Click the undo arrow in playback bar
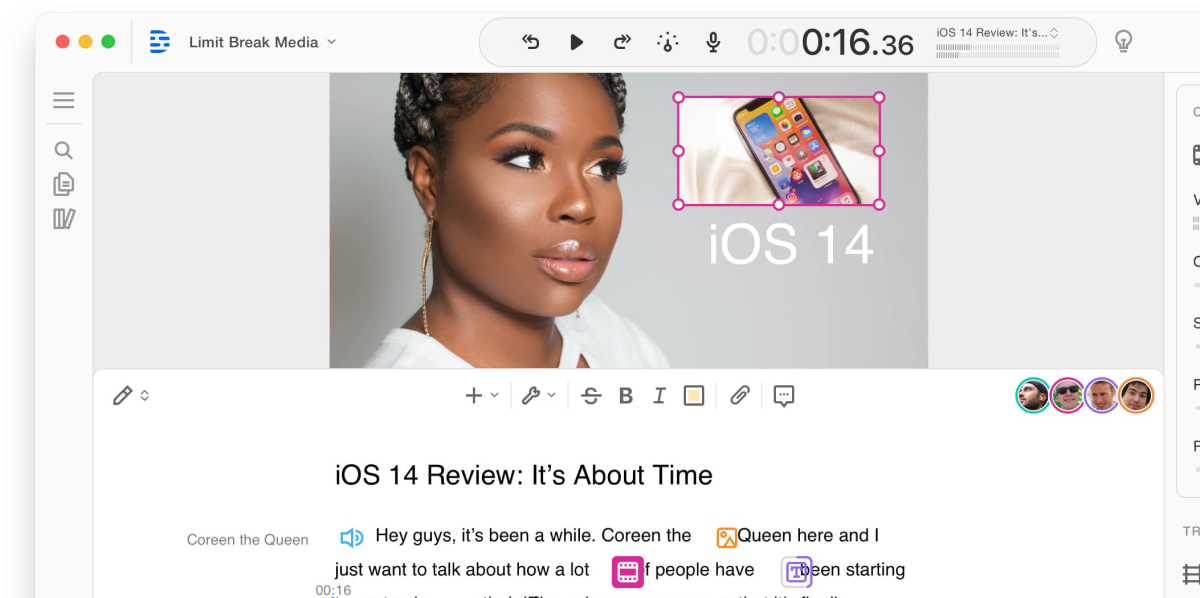Screen dimensions: 1200x598 531,42
